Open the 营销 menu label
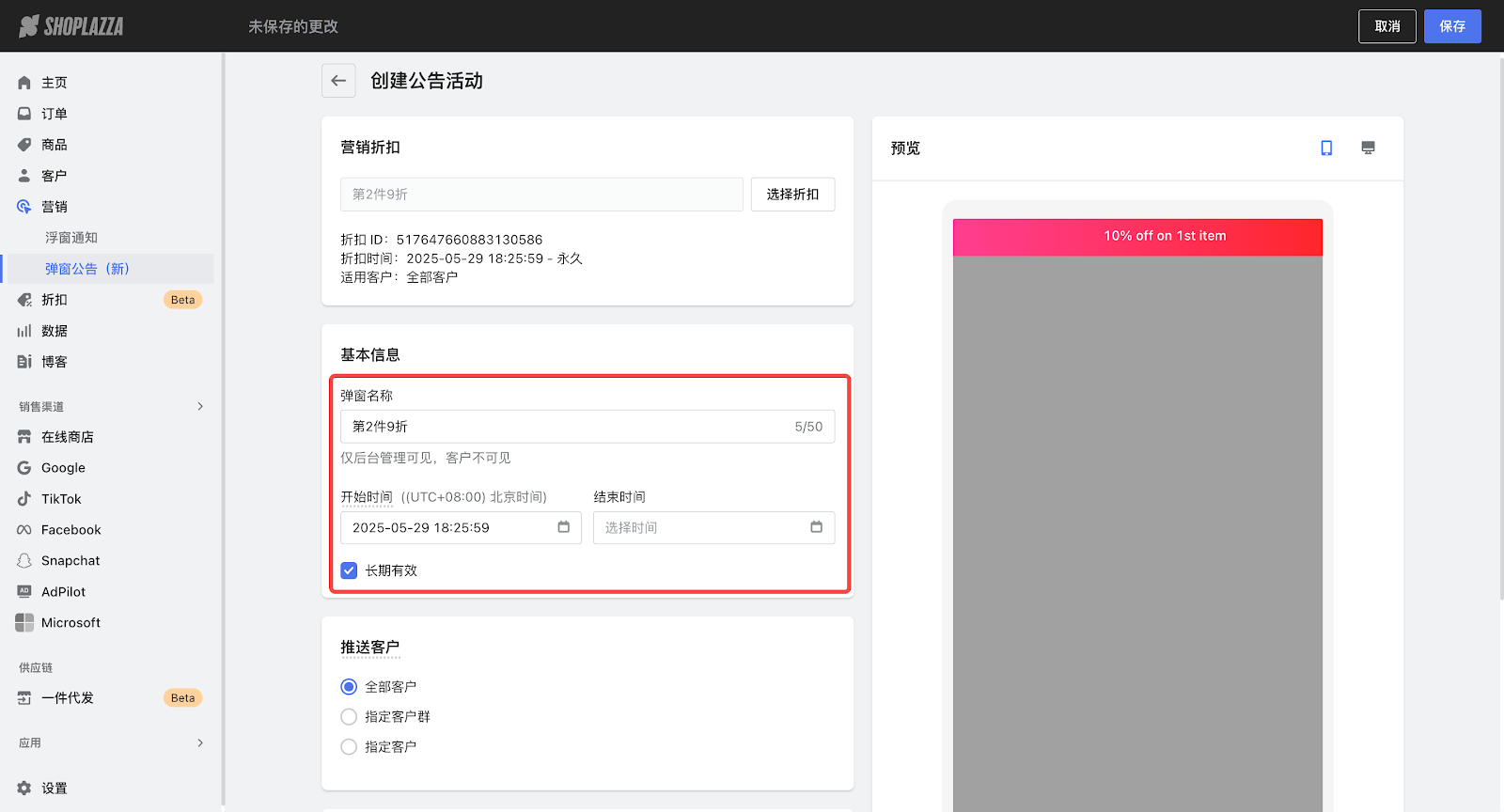 (55, 207)
